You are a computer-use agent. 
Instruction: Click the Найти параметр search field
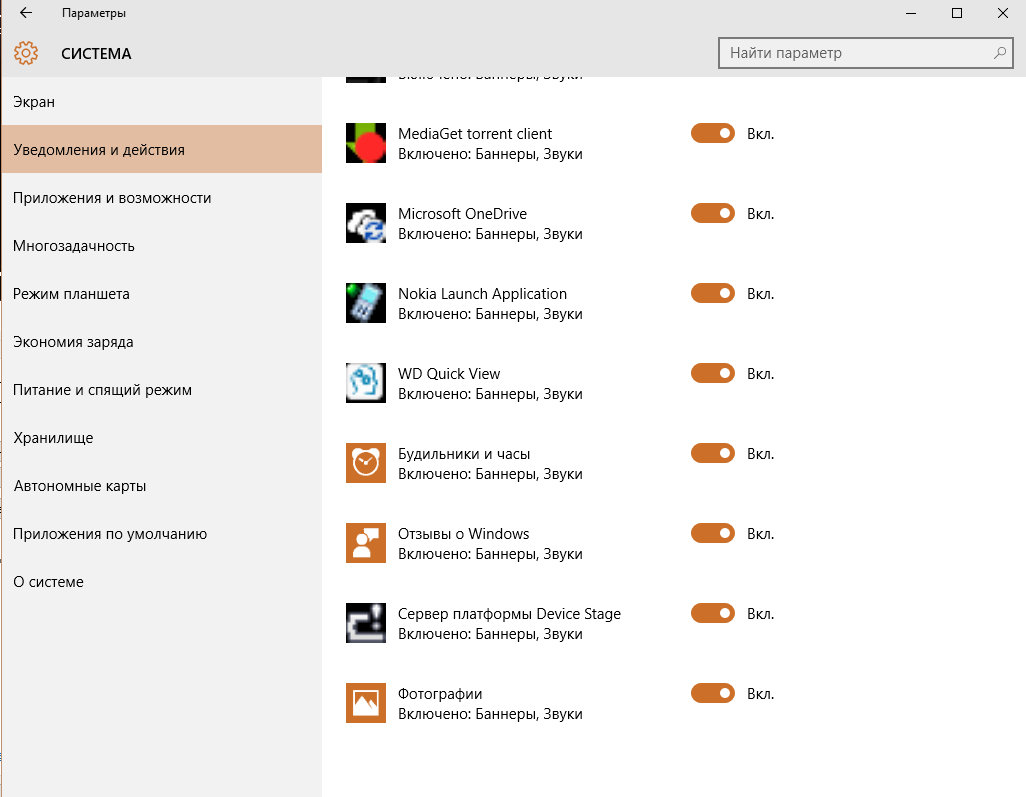865,53
